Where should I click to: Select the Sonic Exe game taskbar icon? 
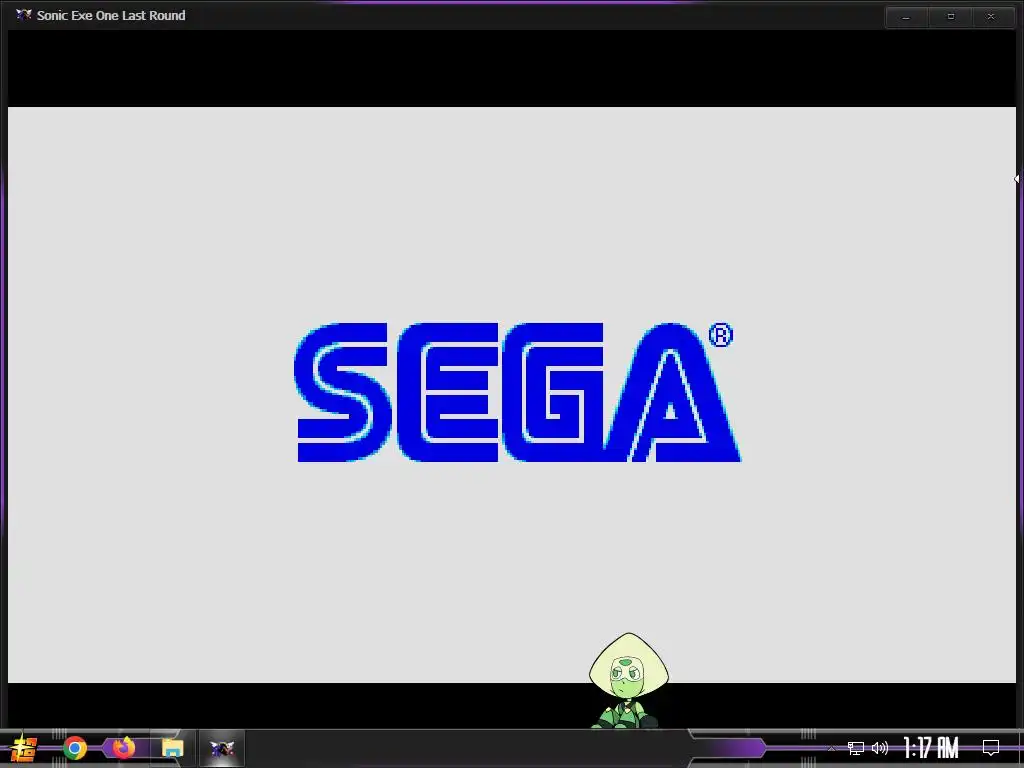221,748
